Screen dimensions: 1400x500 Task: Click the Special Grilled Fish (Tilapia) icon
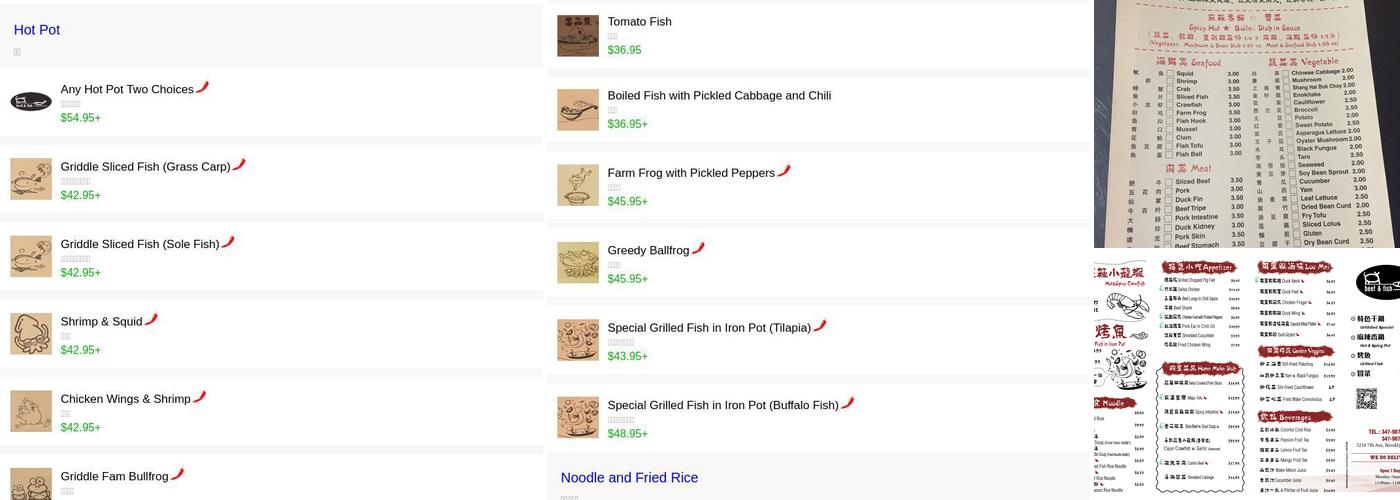[x=578, y=340]
